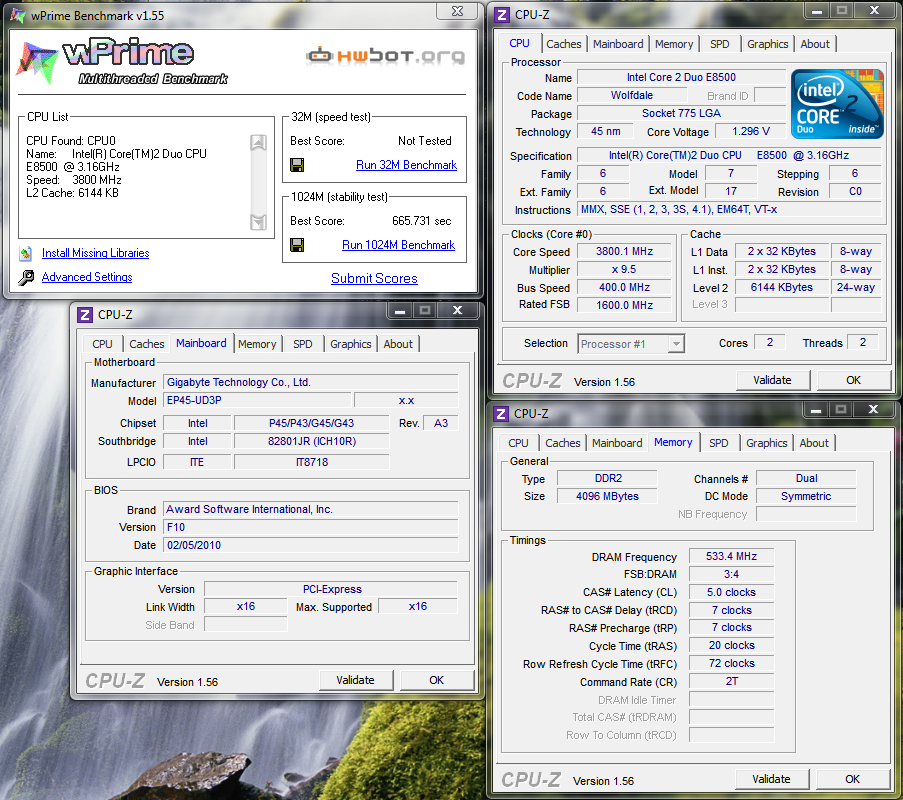Viewport: 903px width, 800px height.
Task: Run the 32M Benchmark
Action: click(x=406, y=165)
